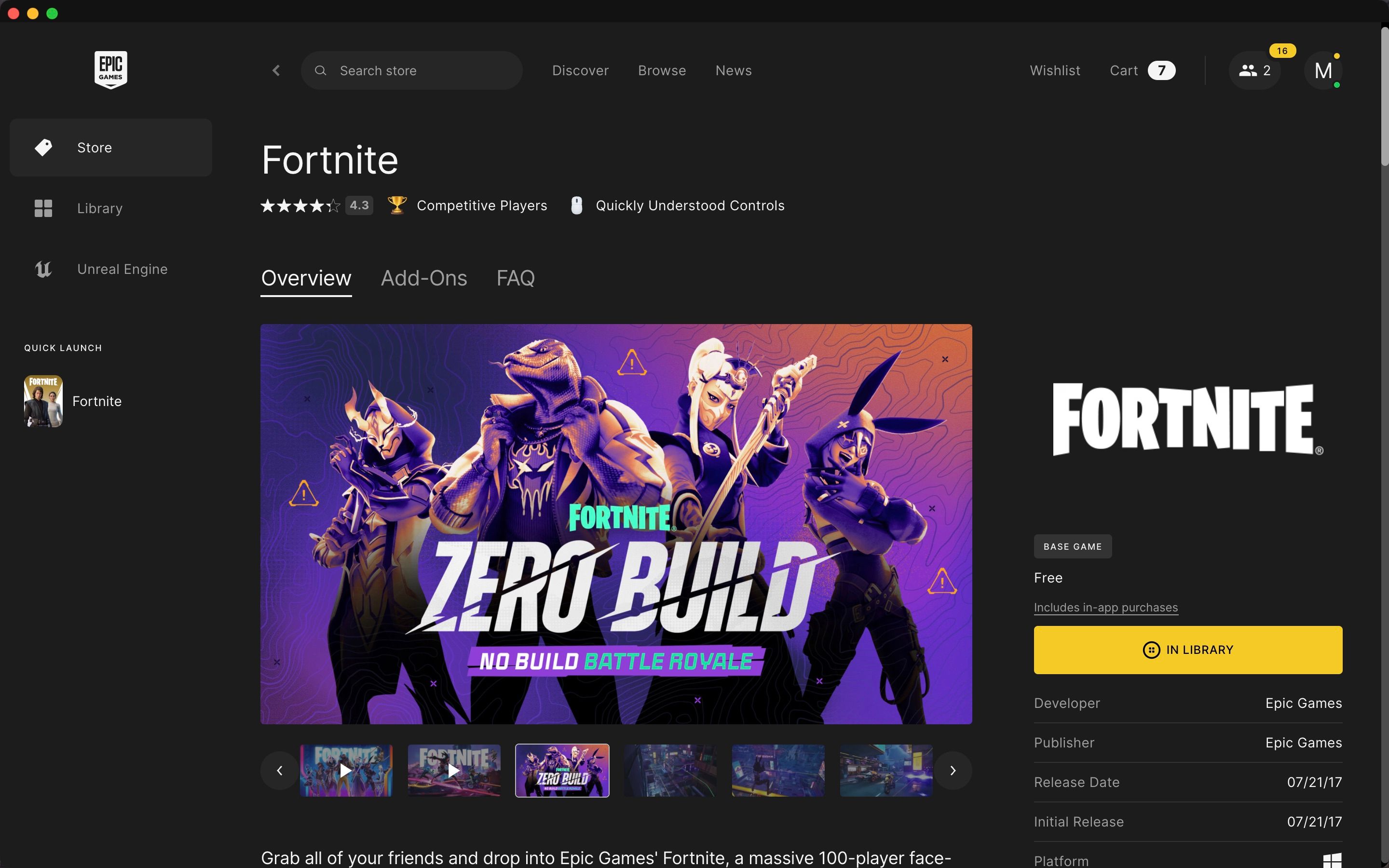Click the yellow In Library button
The height and width of the screenshot is (868, 1389).
[x=1187, y=650]
